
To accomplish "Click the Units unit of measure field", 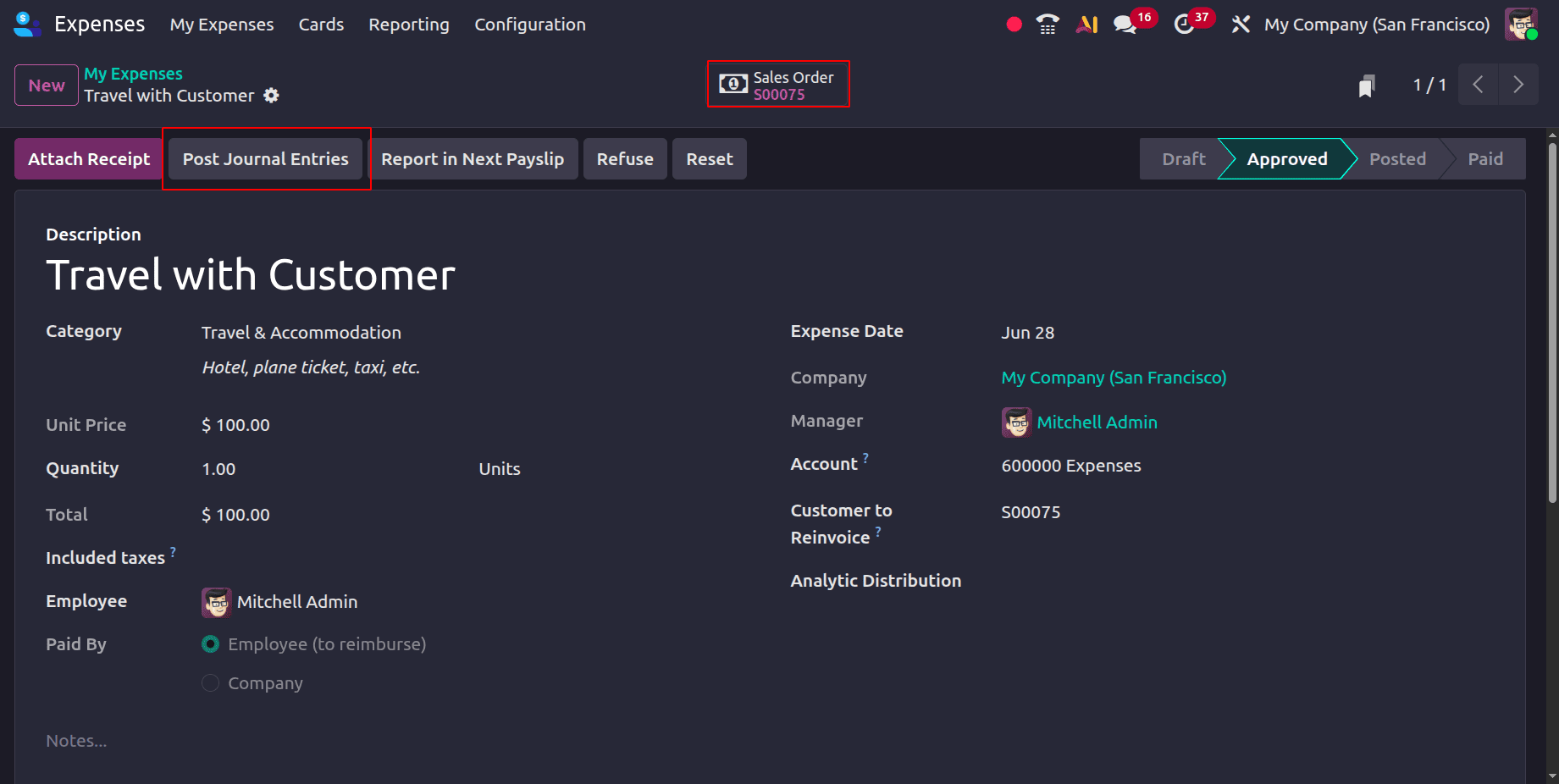I will click(500, 469).
